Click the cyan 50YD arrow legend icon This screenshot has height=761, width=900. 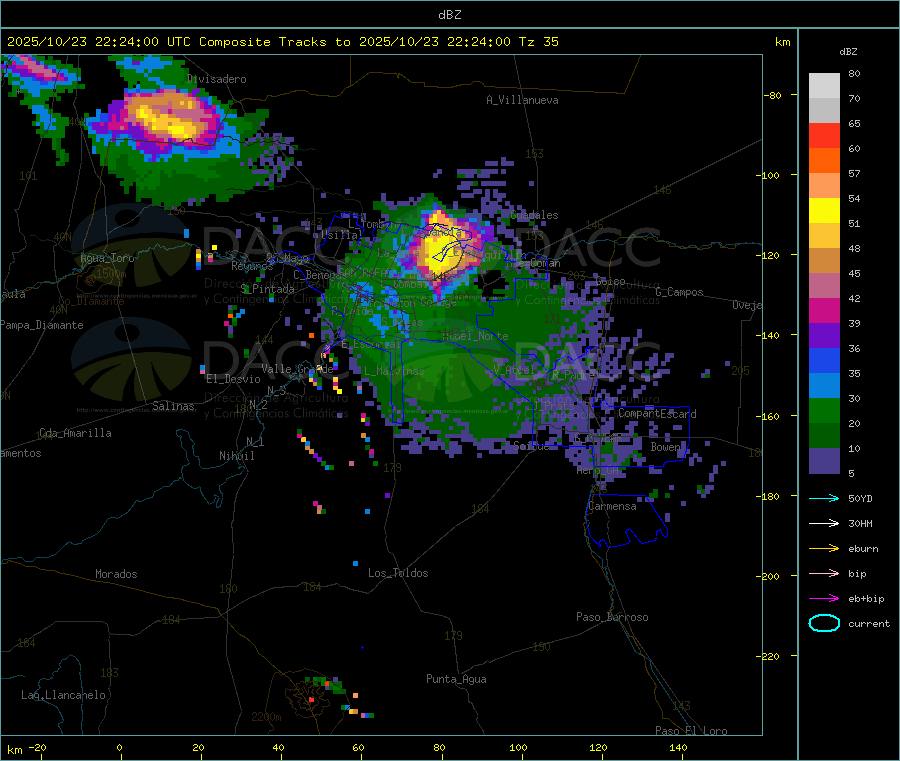point(824,498)
